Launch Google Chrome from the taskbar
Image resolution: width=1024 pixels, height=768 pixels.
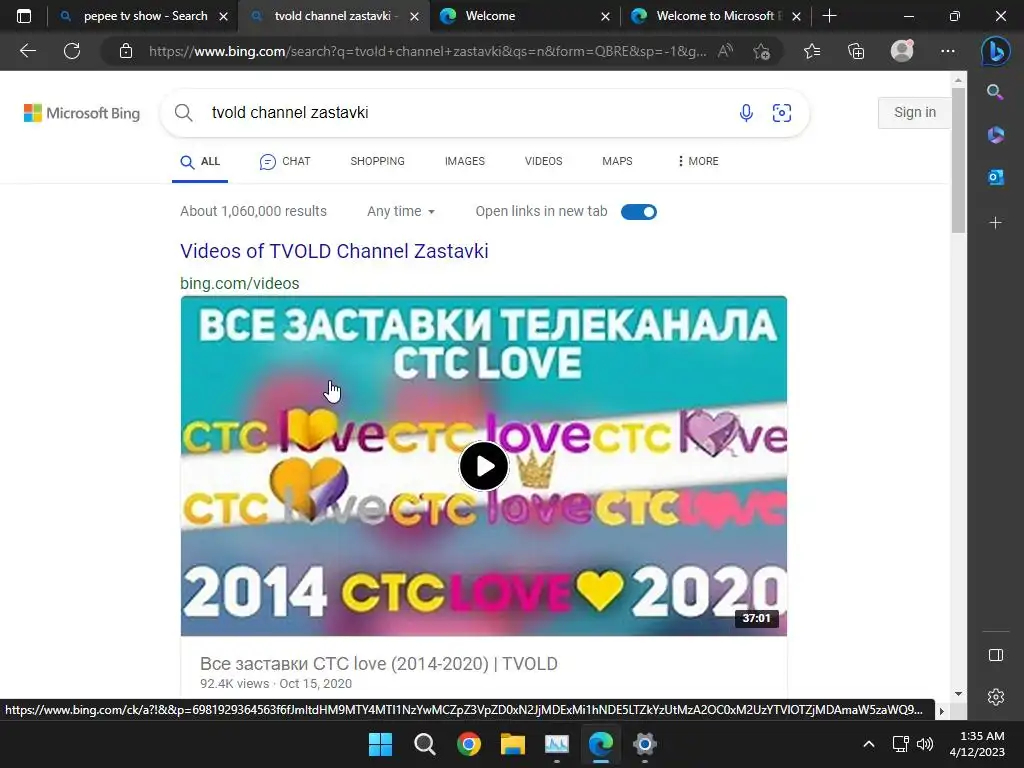468,744
